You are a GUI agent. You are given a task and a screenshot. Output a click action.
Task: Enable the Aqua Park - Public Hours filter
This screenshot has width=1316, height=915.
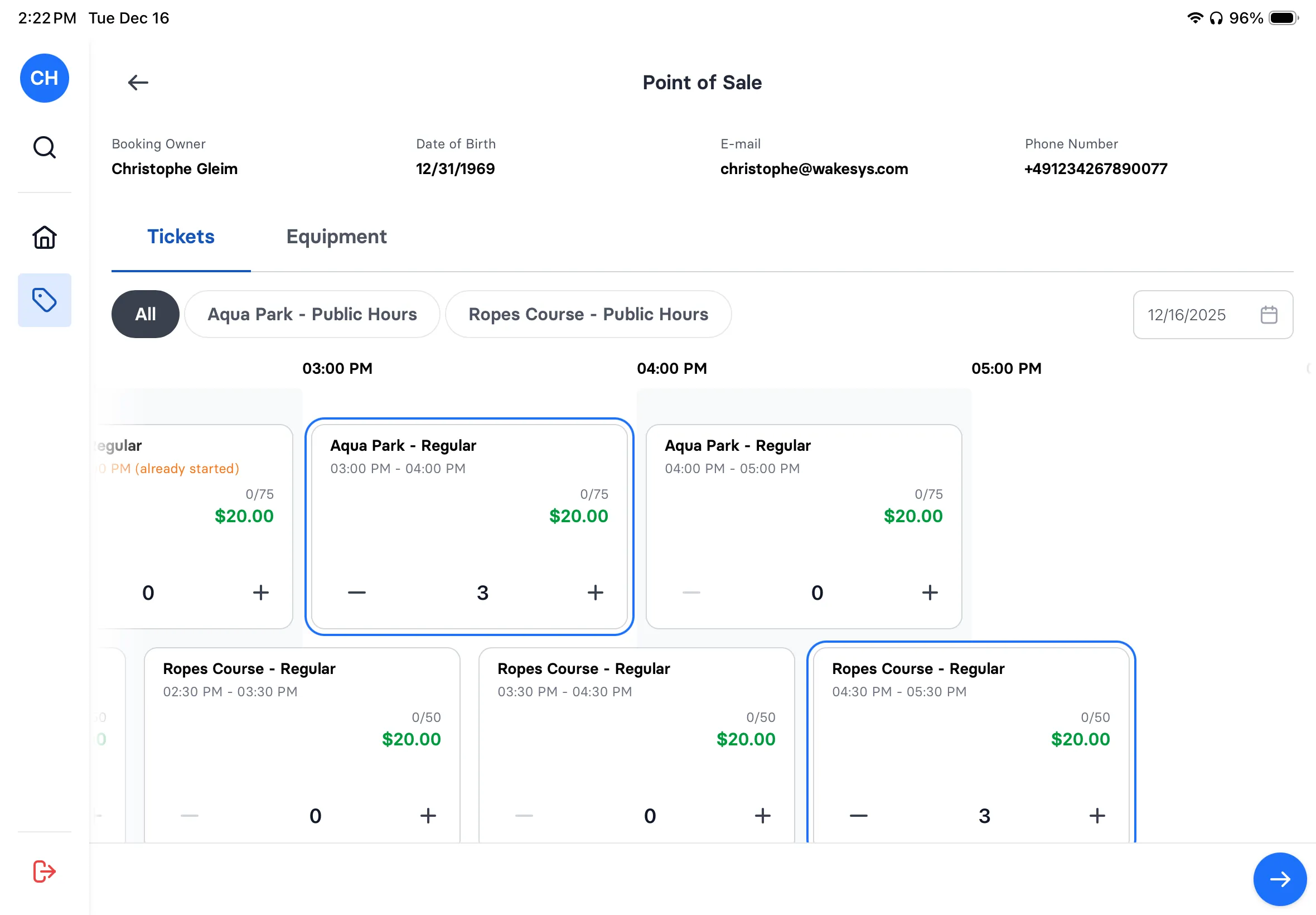(x=312, y=314)
